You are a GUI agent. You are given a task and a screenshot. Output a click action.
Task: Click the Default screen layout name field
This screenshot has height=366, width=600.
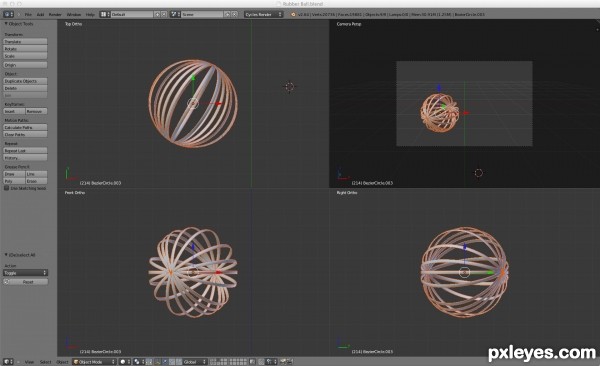pyautogui.click(x=132, y=15)
